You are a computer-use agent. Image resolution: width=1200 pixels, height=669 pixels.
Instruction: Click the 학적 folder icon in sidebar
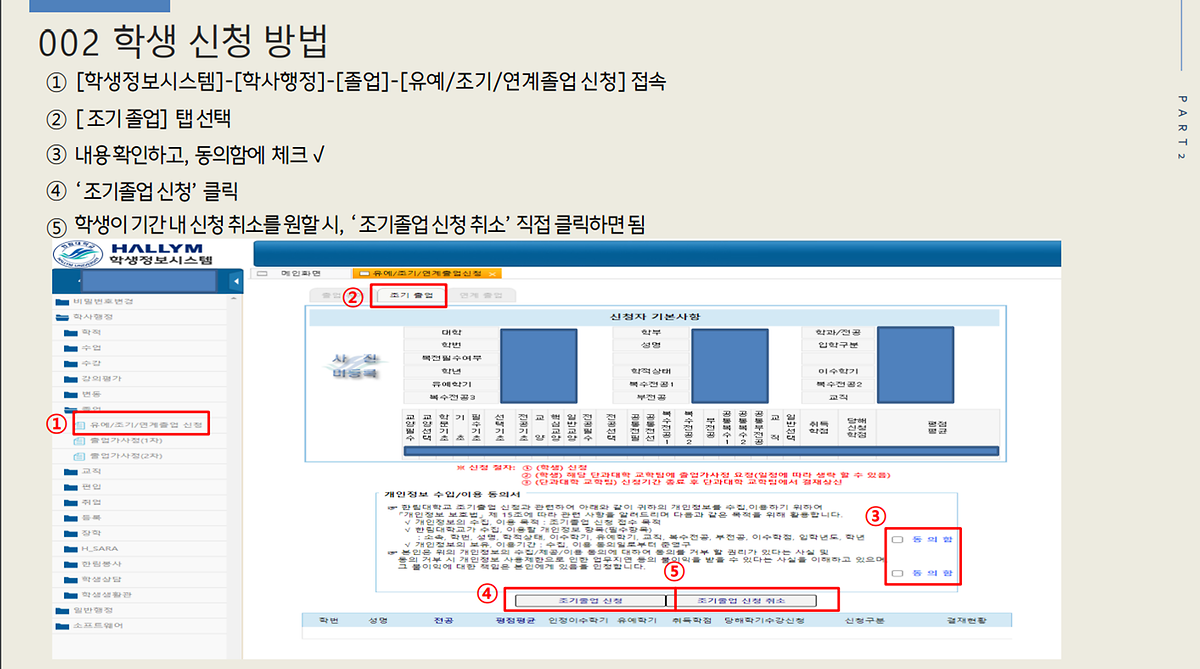(70, 332)
